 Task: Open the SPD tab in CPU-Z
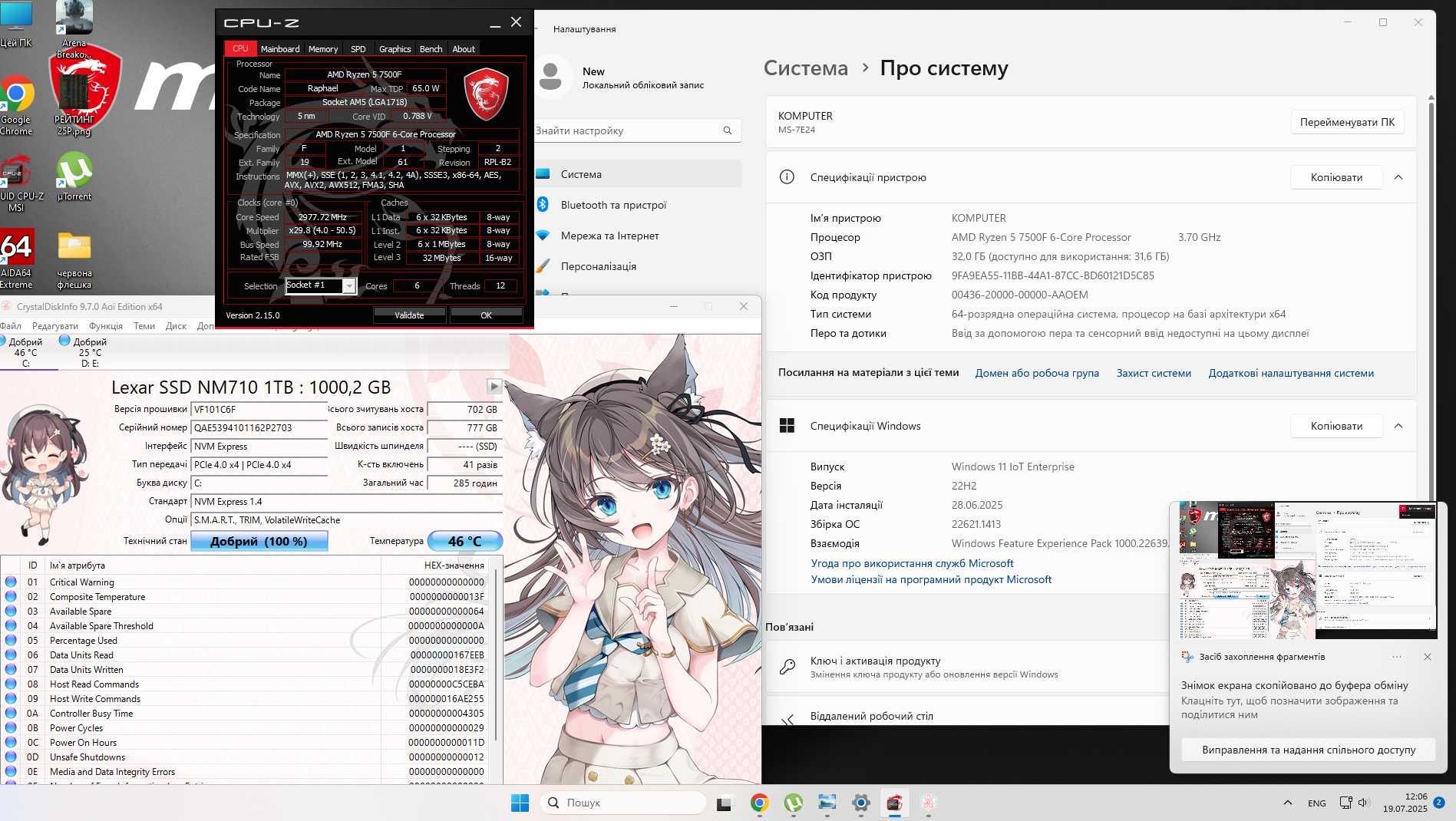(358, 48)
